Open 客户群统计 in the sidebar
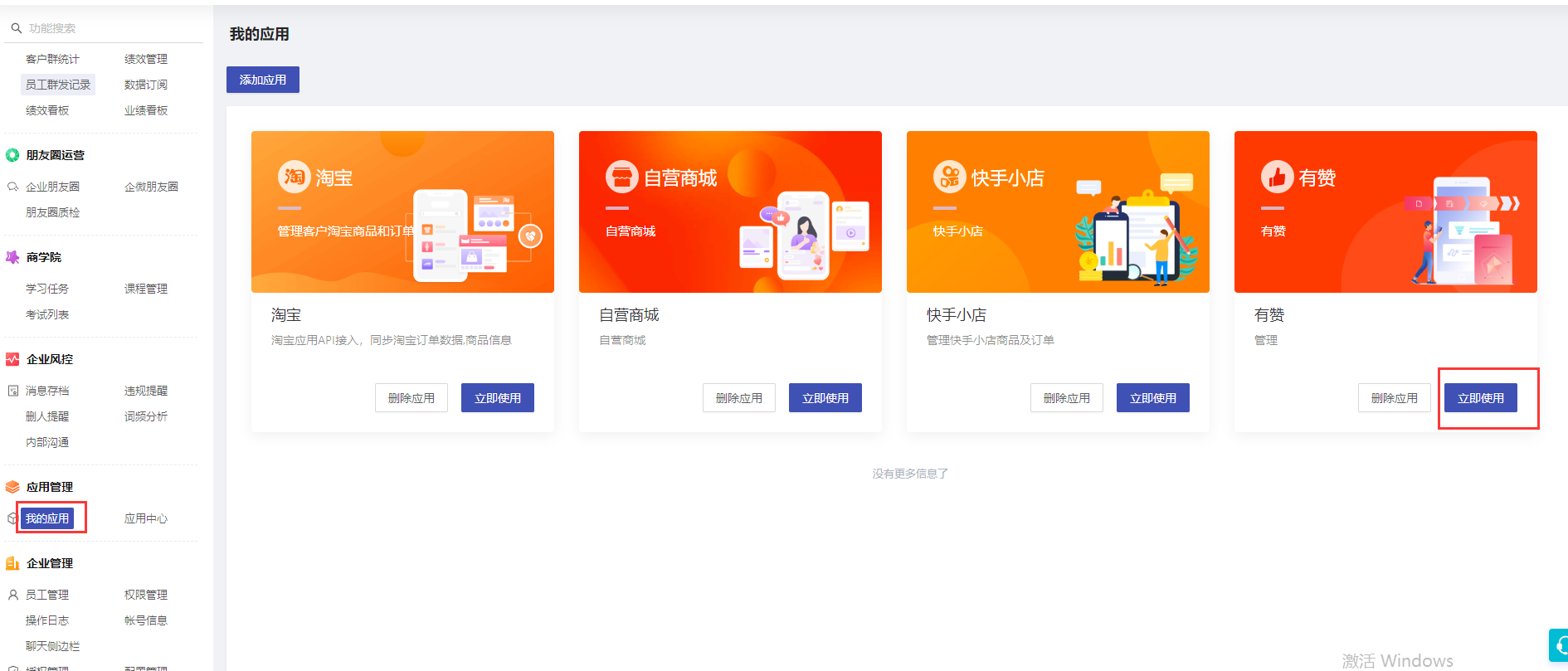 pos(52,59)
